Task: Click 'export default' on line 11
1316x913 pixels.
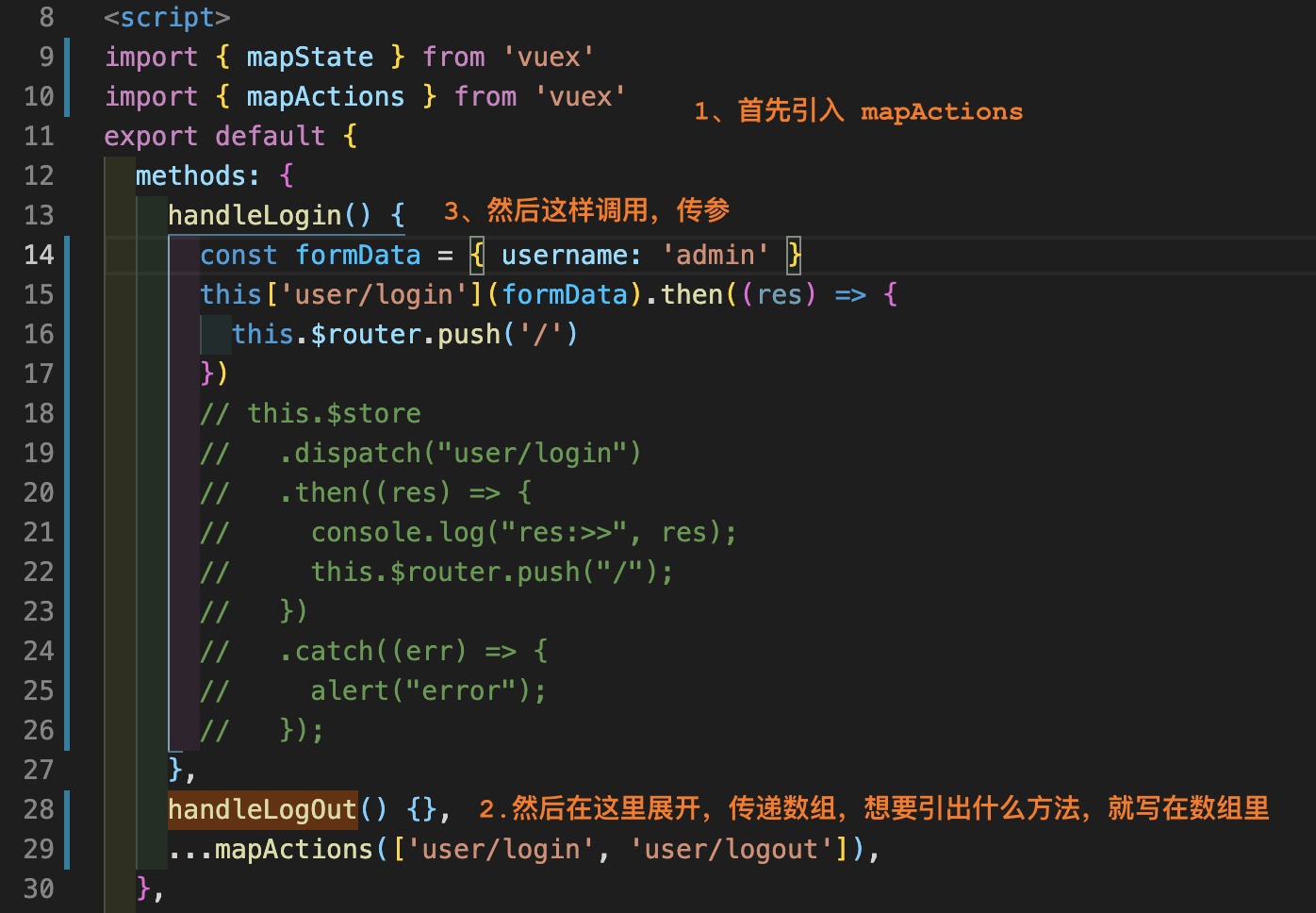Action: (x=215, y=136)
